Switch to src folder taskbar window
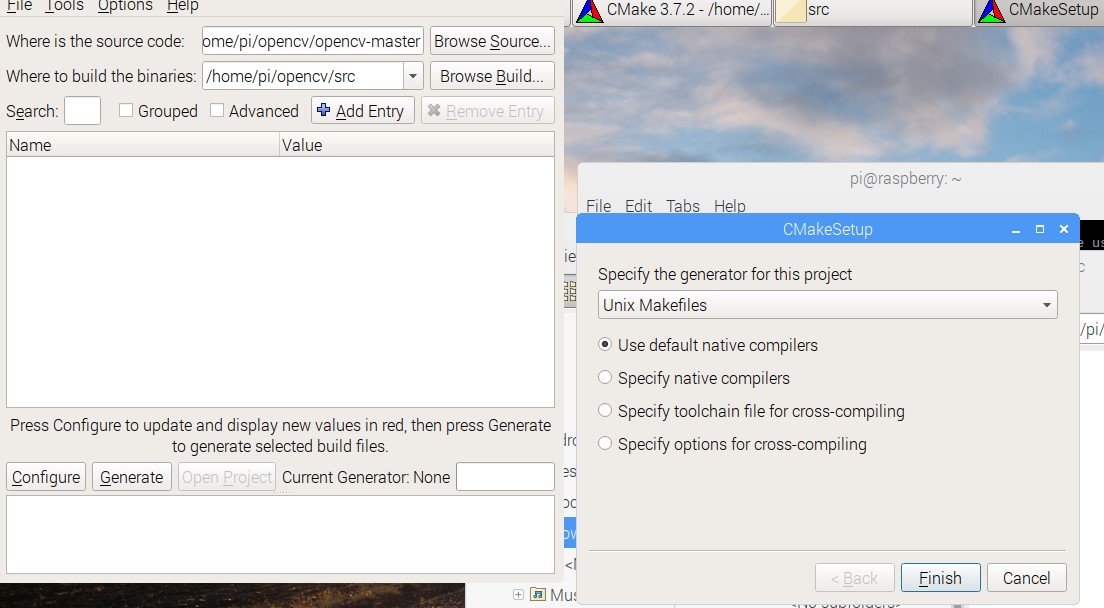The height and width of the screenshot is (608, 1104). click(x=873, y=11)
